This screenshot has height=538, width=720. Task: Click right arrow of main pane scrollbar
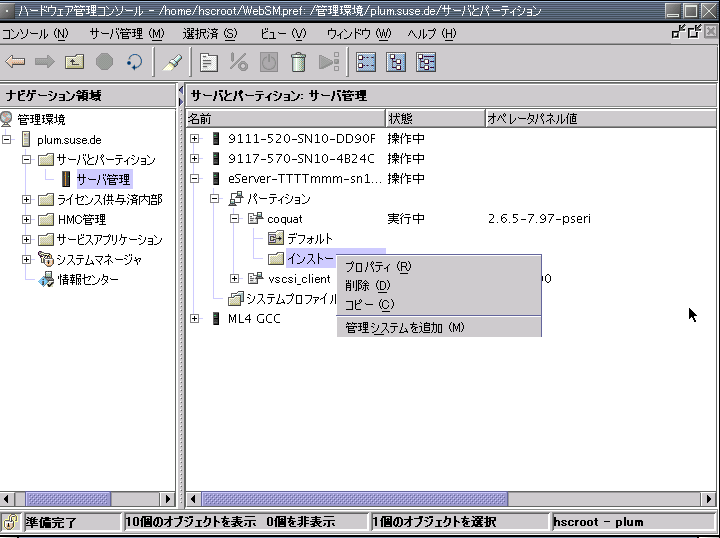point(708,499)
